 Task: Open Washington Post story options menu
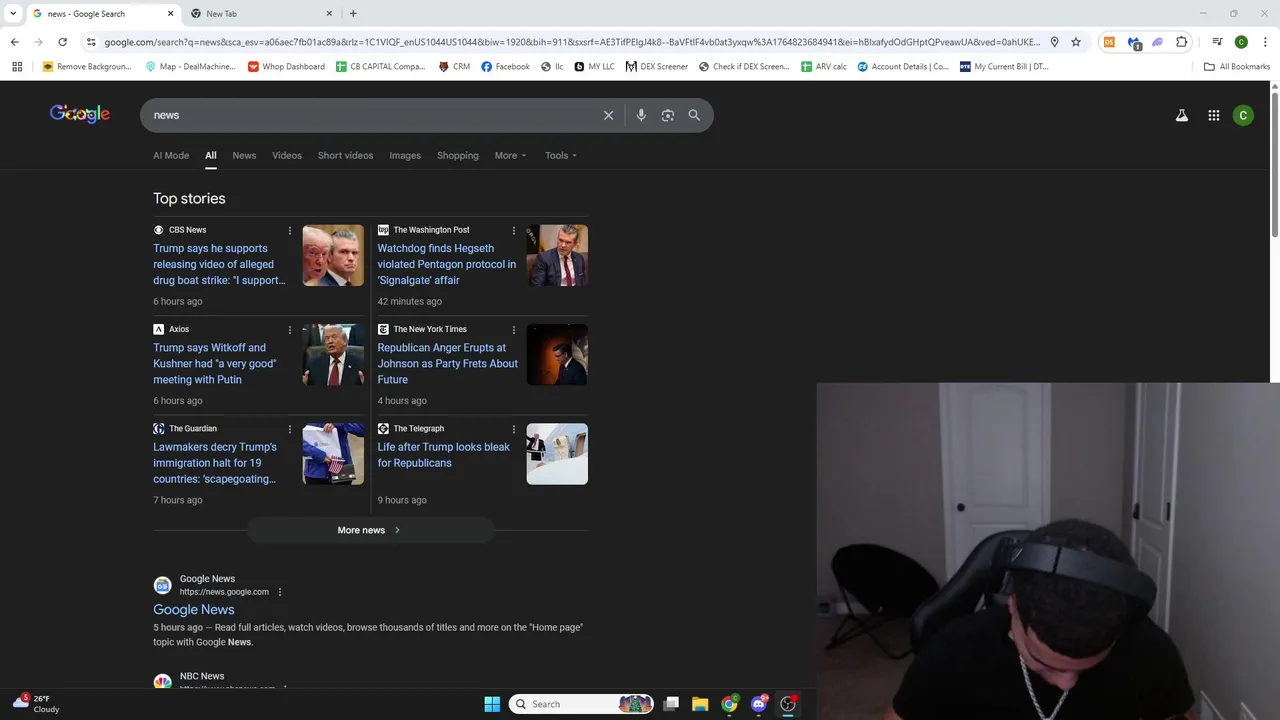click(514, 230)
